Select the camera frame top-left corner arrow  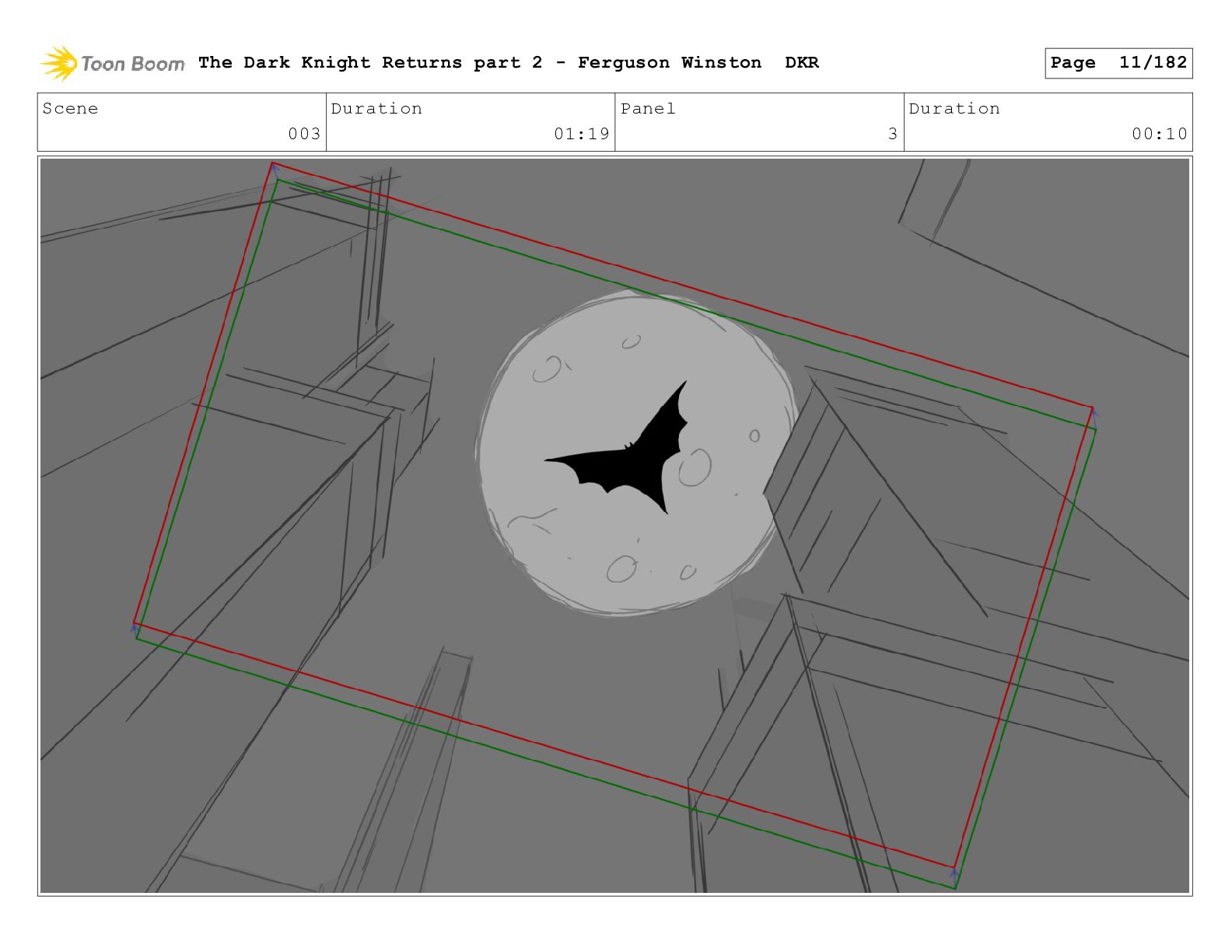[274, 169]
